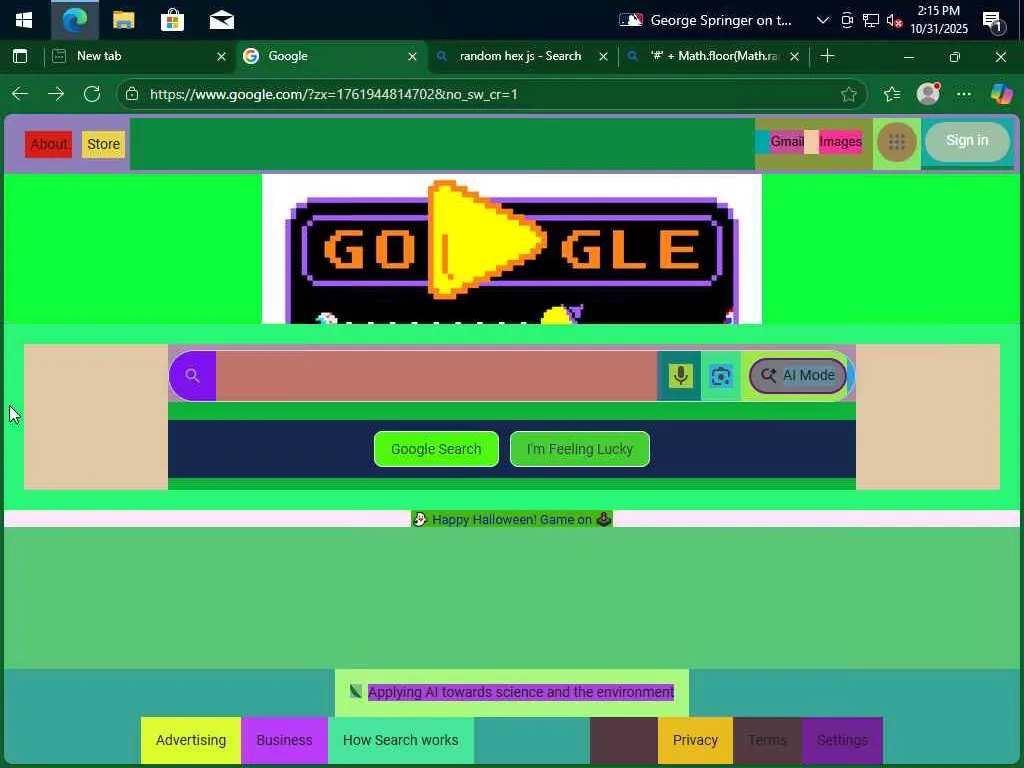The image size is (1024, 768).
Task: Open the Google apps grid icon
Action: coord(897,142)
